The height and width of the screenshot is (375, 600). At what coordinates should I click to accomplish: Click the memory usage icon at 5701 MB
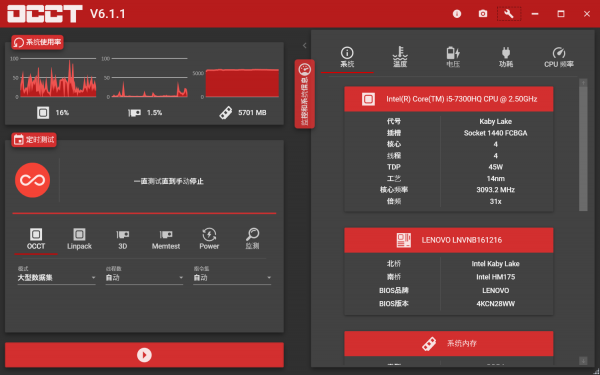click(x=226, y=112)
